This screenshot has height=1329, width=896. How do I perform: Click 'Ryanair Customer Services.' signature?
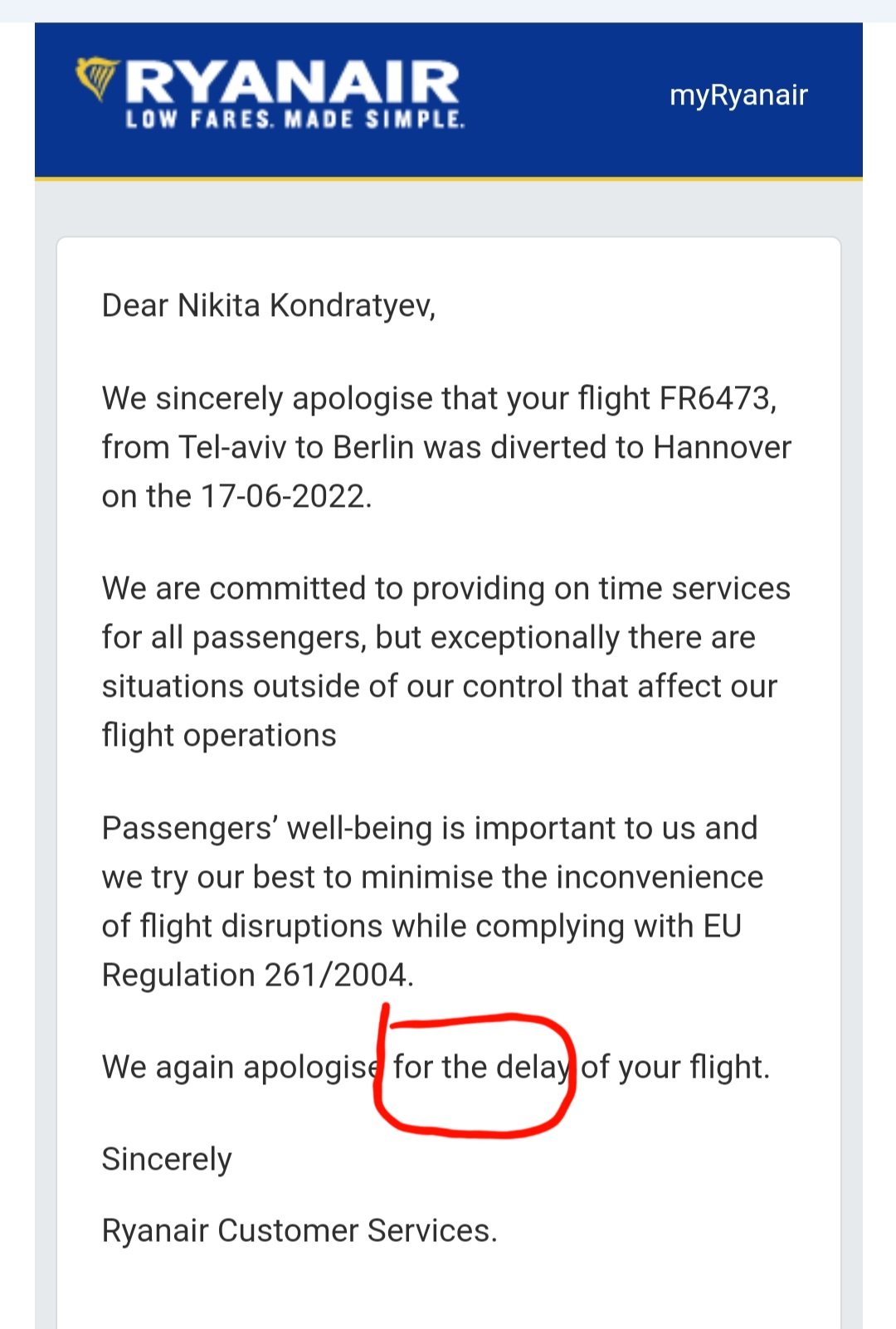[299, 1230]
